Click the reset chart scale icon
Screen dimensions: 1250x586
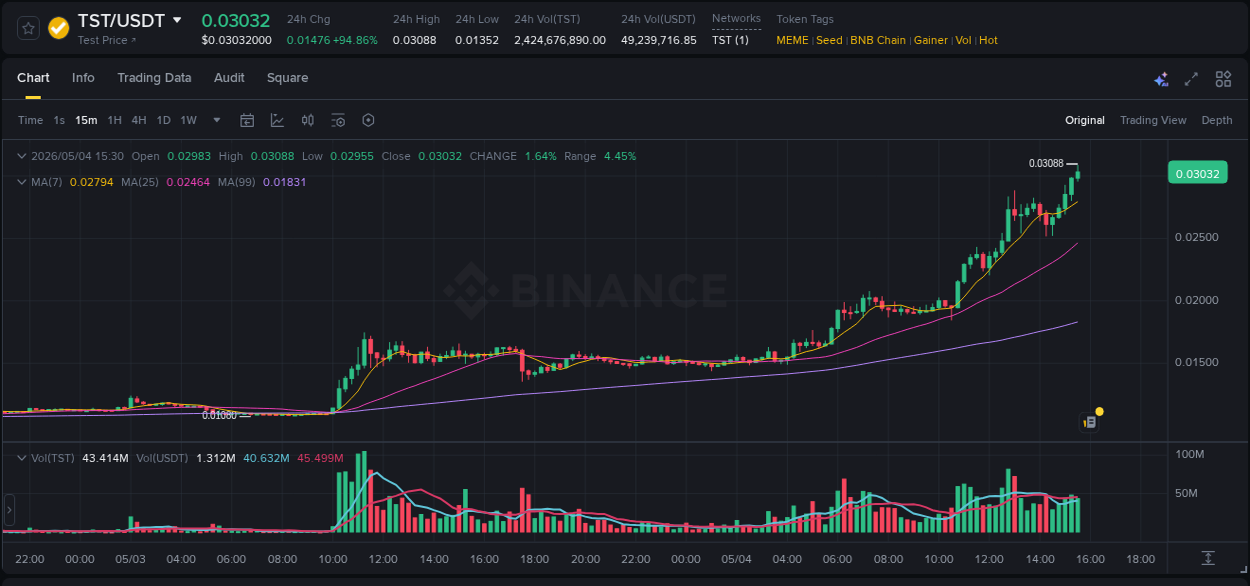click(1208, 557)
